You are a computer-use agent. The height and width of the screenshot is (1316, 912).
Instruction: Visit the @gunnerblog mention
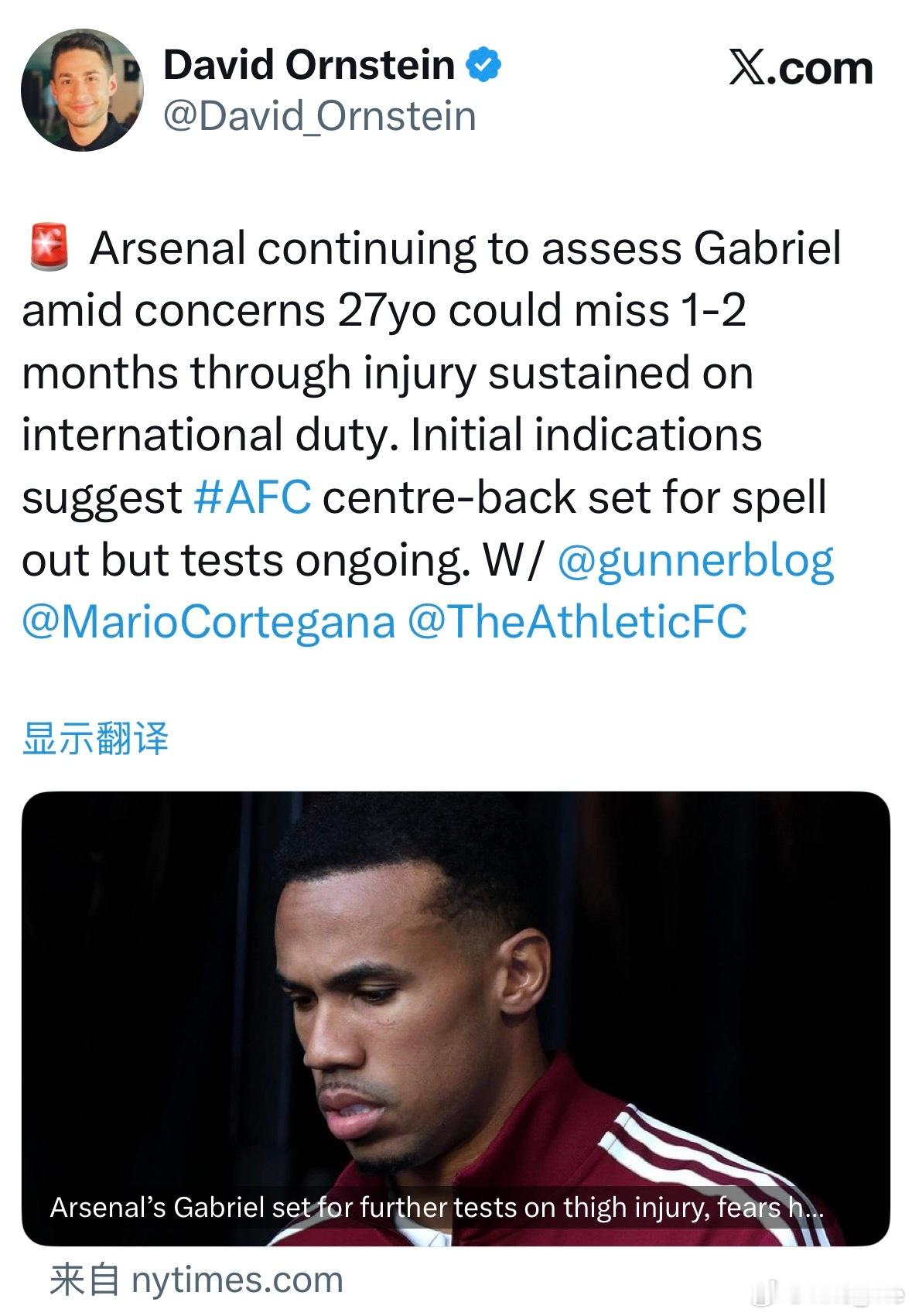point(695,559)
